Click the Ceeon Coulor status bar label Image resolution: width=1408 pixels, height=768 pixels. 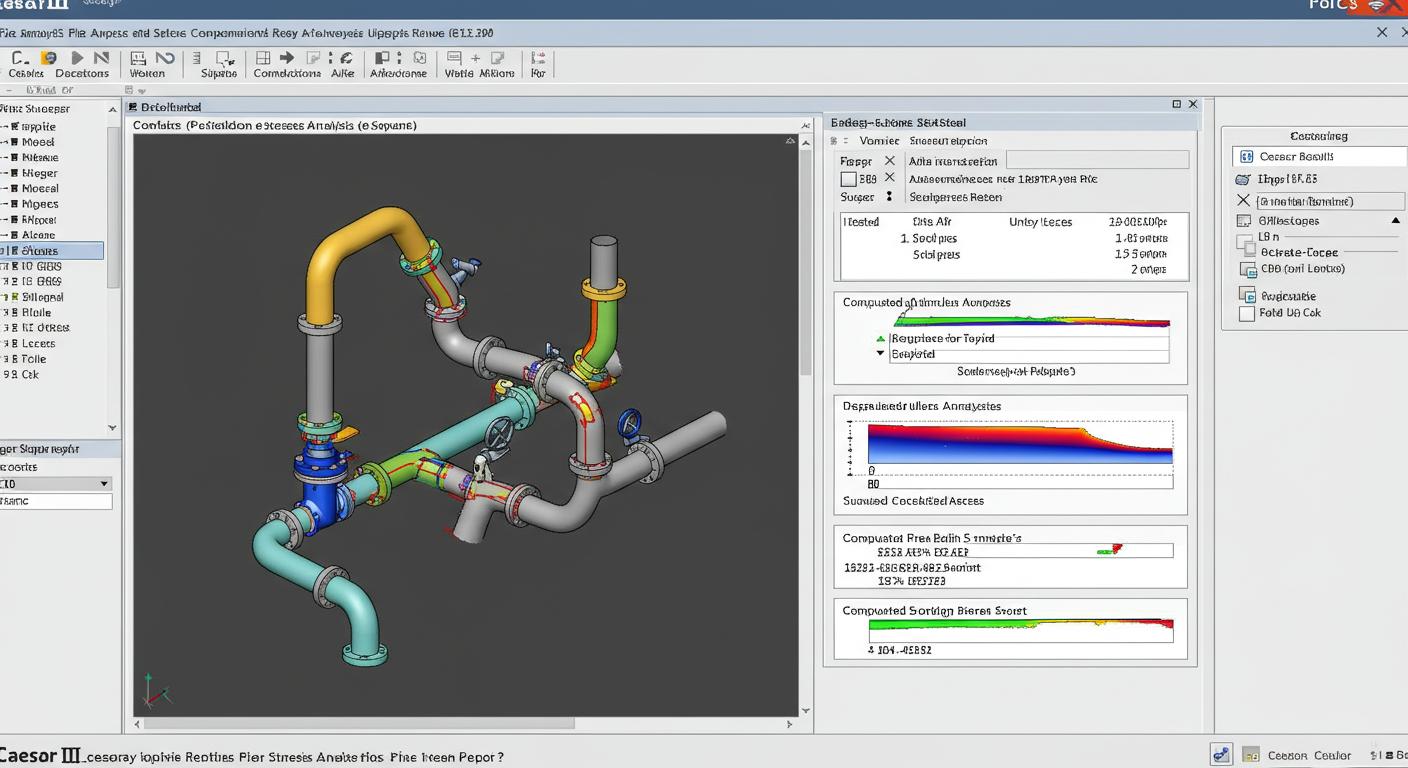[x=1309, y=756]
